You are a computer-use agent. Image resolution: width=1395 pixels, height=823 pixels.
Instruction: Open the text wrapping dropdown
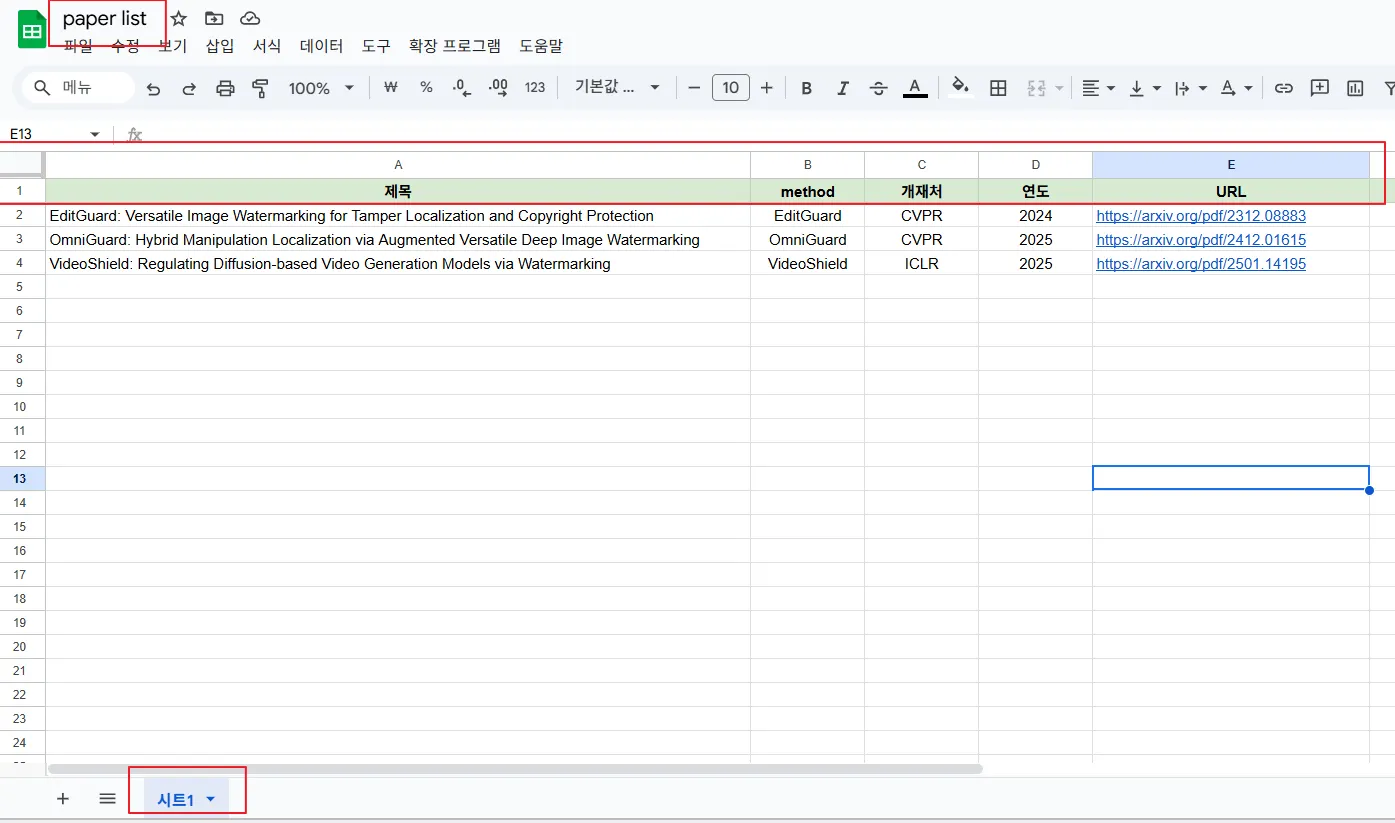click(x=1191, y=88)
